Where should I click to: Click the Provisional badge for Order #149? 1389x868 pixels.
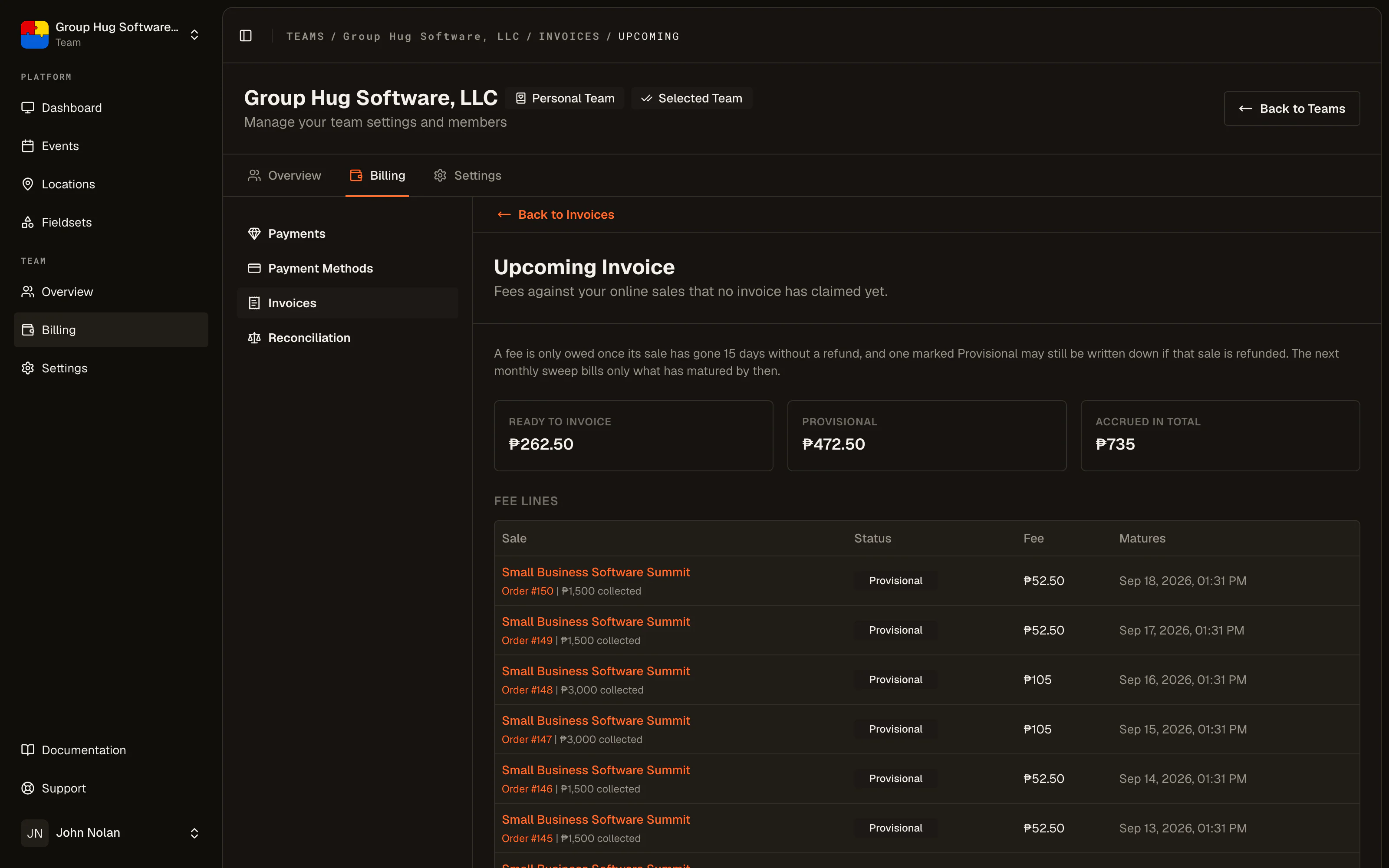click(895, 630)
